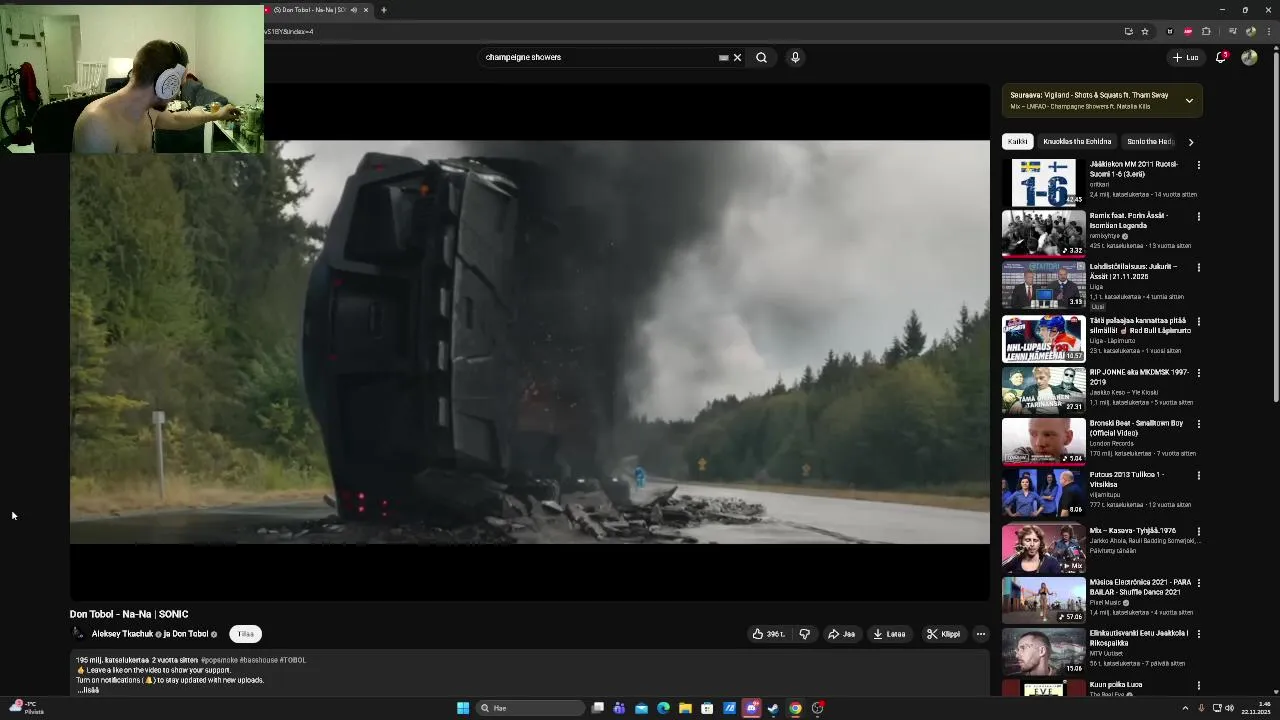Show hidden system tray icons

pos(1185,708)
